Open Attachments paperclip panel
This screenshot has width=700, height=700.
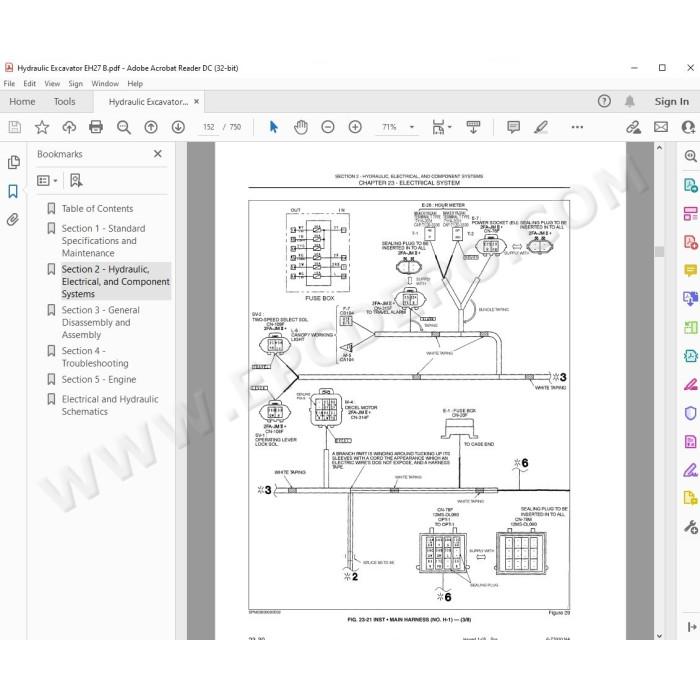tap(13, 219)
